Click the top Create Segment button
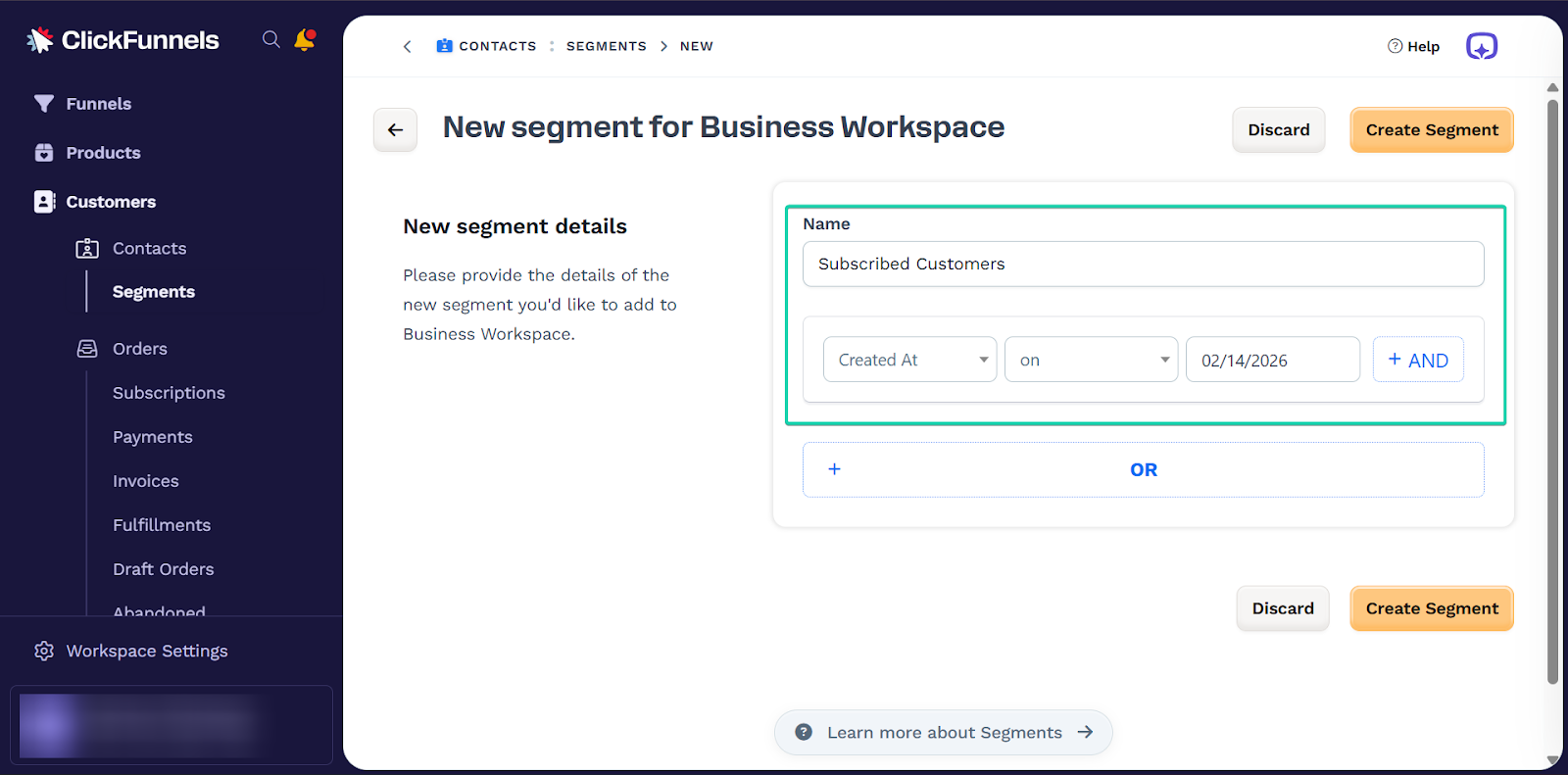The height and width of the screenshot is (775, 1568). pos(1432,129)
